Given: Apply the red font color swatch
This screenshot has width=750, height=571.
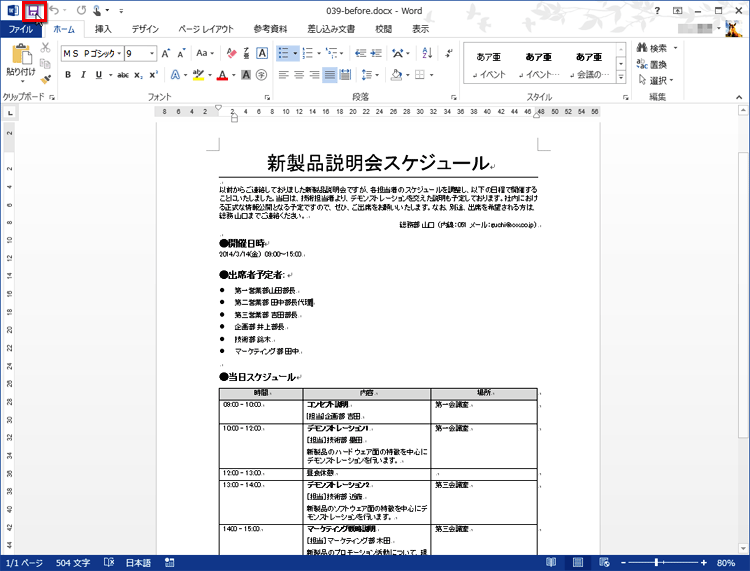Looking at the screenshot, I should 222,75.
